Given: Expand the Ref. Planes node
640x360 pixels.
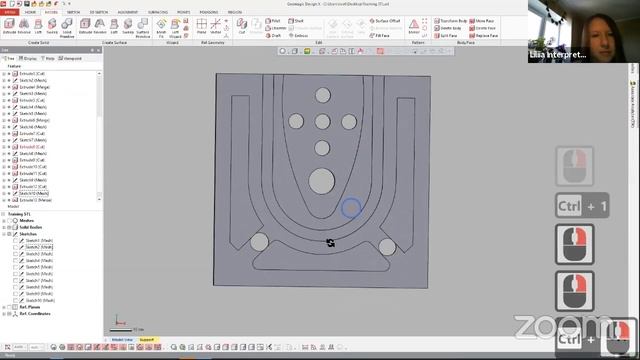Looking at the screenshot, I should click(x=4, y=307).
